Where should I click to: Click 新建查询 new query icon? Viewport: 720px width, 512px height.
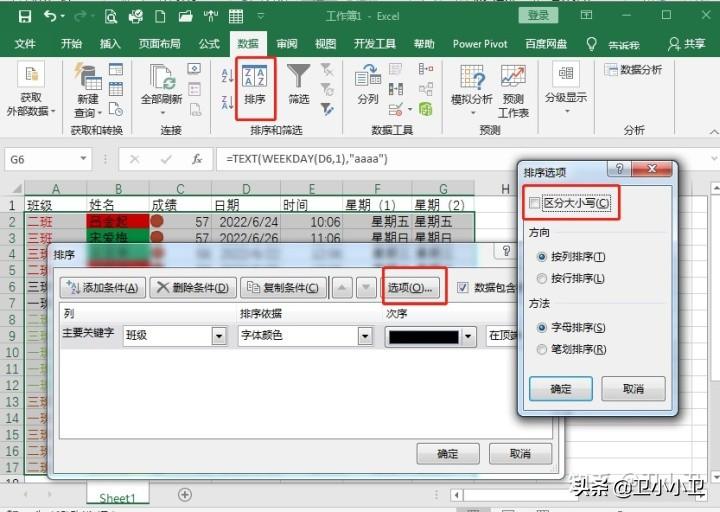click(x=88, y=90)
